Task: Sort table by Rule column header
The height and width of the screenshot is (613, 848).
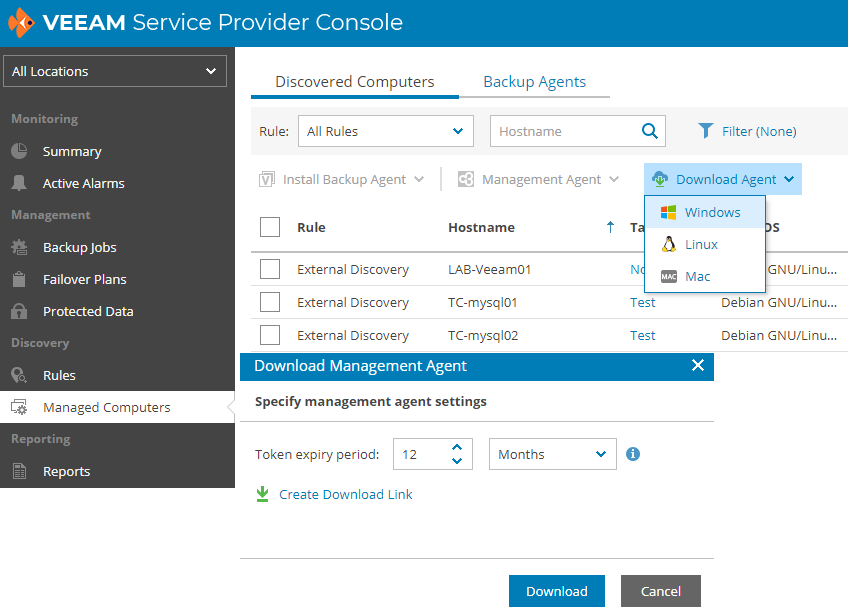Action: (311, 227)
